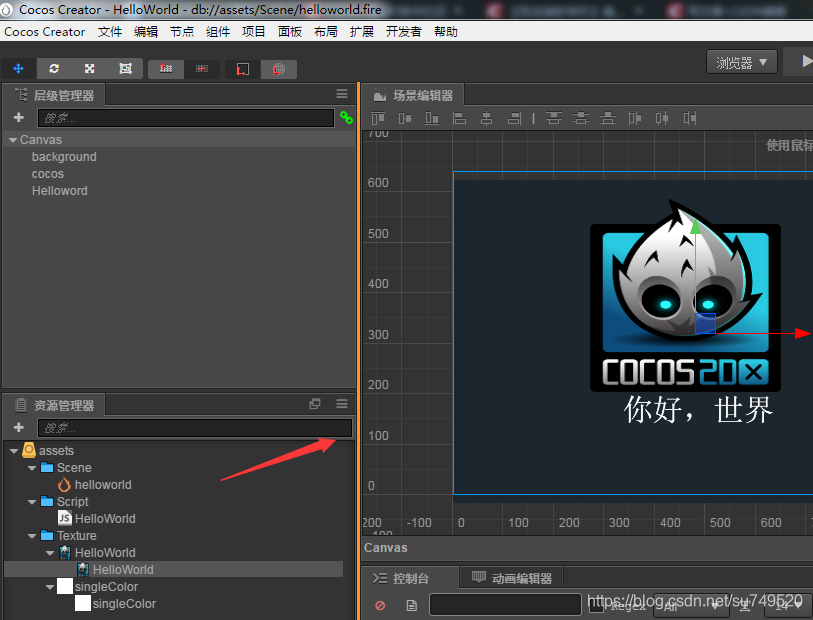Image resolution: width=813 pixels, height=620 pixels.
Task: Switch to the 动画编辑器 tab
Action: coord(512,578)
